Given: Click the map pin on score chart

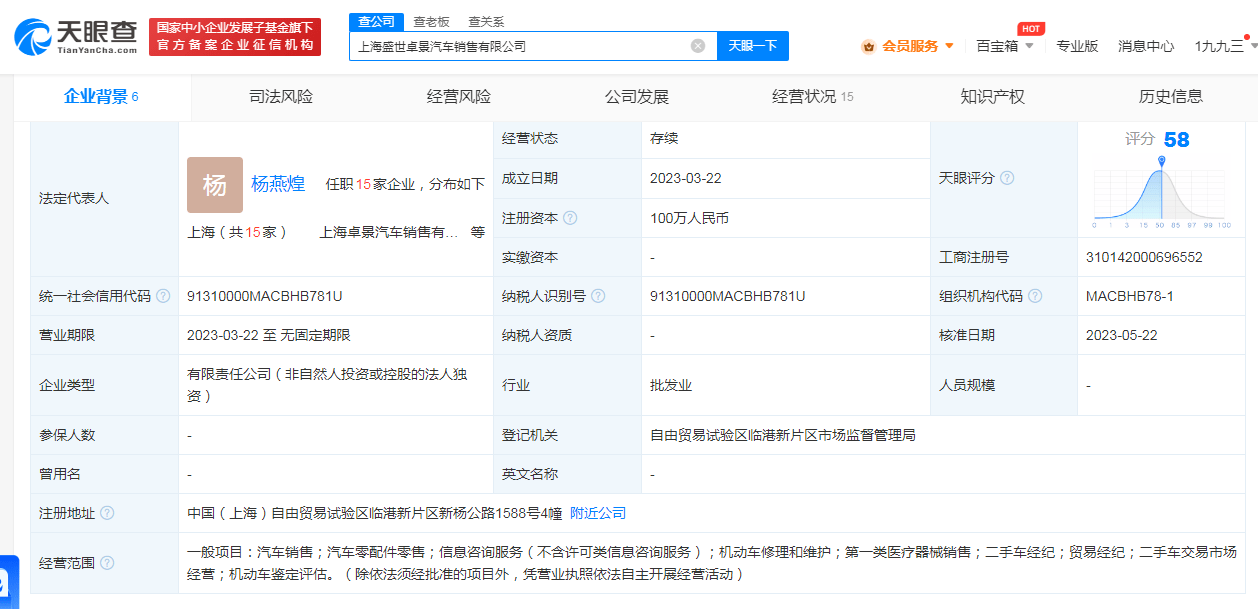Looking at the screenshot, I should click(x=1161, y=161).
